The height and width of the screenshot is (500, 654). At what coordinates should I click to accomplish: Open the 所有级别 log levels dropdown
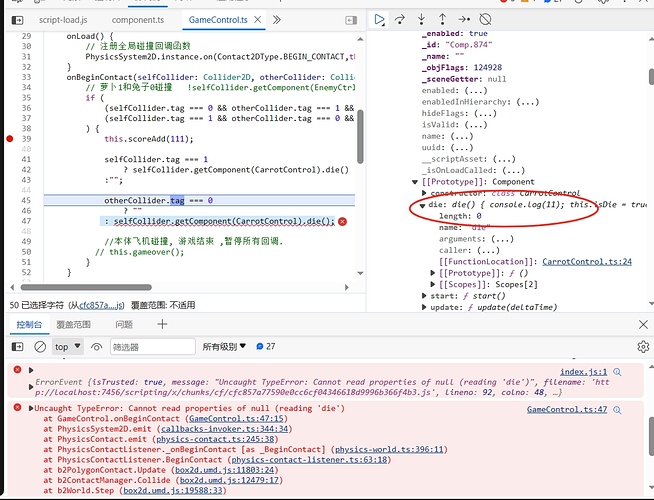click(x=224, y=347)
